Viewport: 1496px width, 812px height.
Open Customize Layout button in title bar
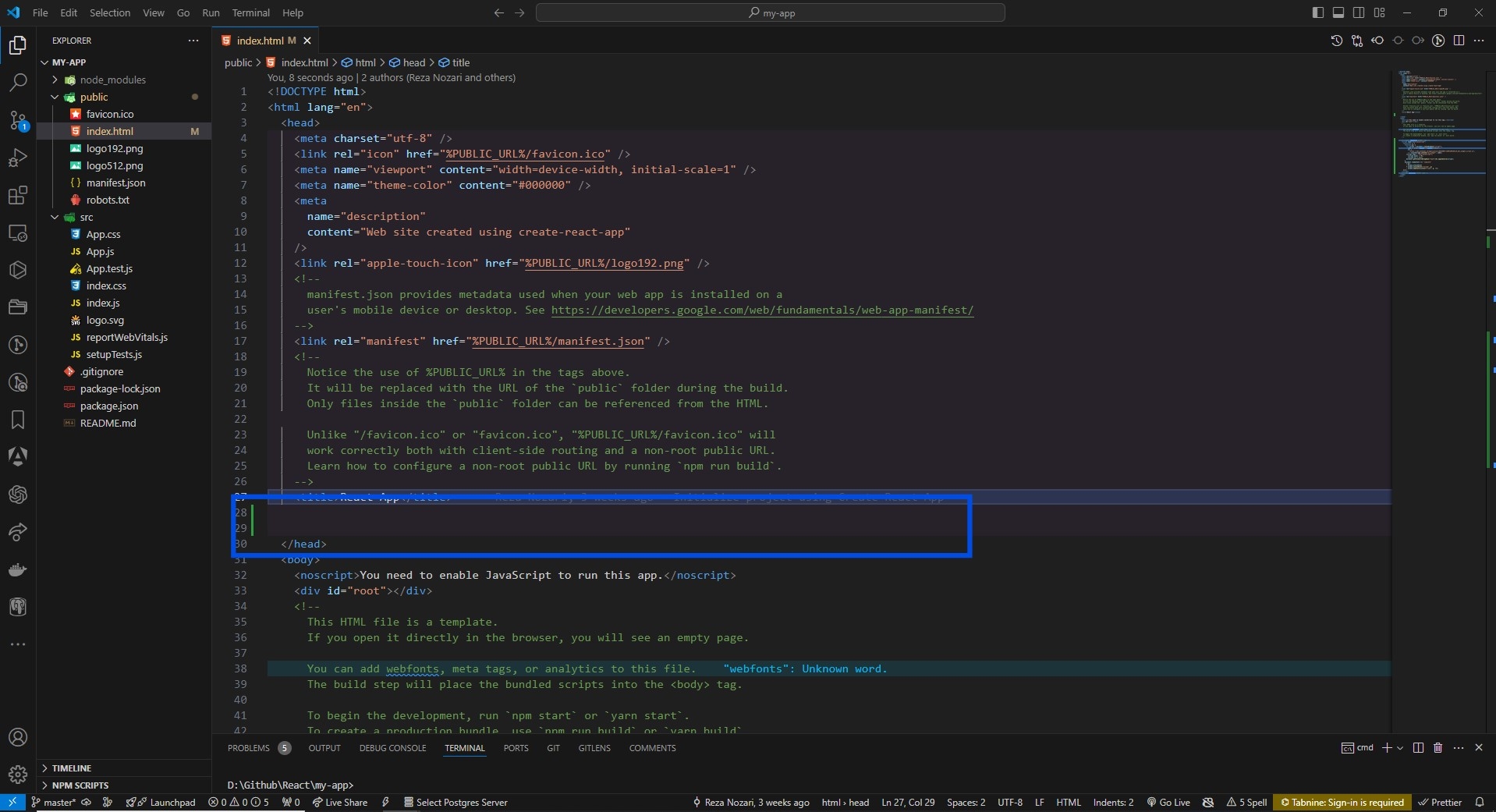point(1379,12)
